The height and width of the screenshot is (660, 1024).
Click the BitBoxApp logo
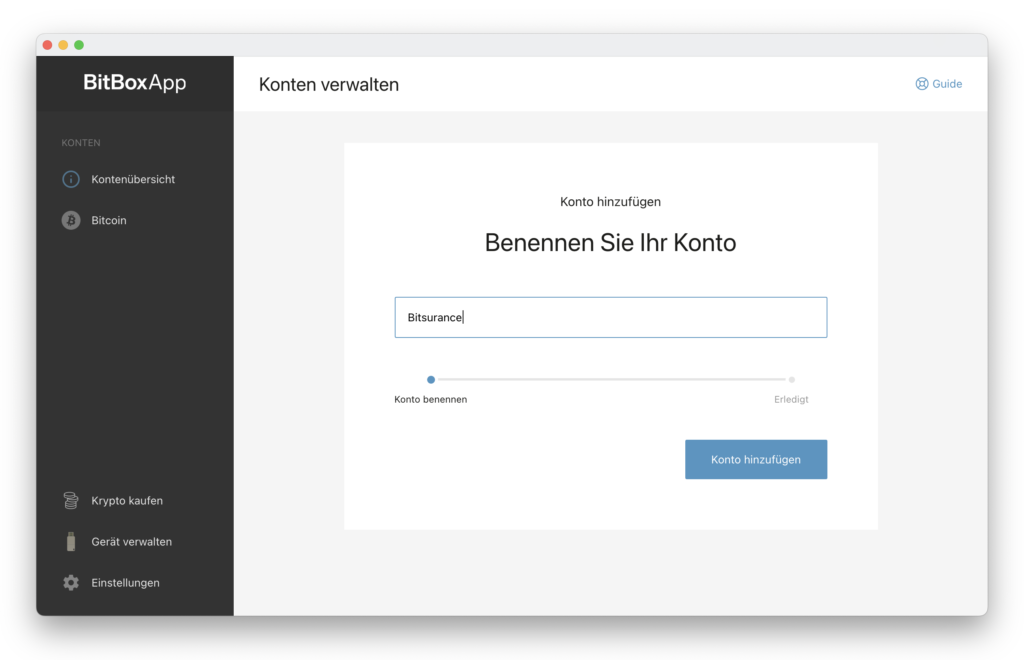[x=135, y=83]
